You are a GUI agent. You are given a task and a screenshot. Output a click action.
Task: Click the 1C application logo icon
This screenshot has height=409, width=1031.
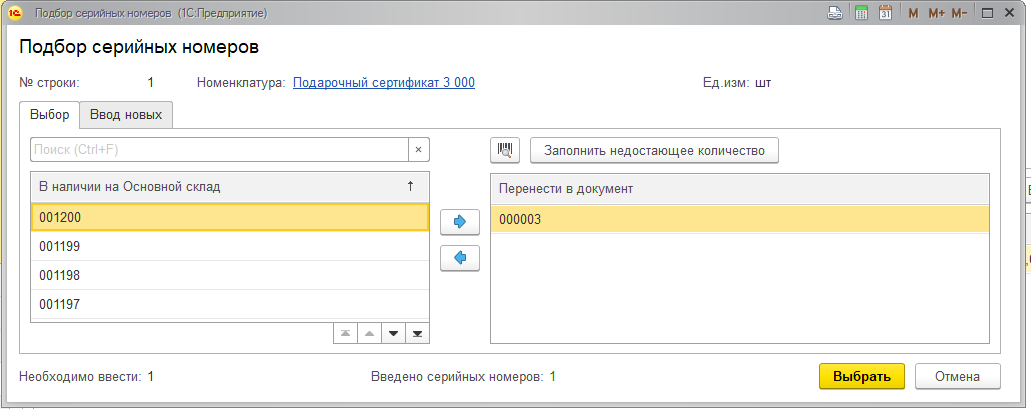(x=16, y=13)
